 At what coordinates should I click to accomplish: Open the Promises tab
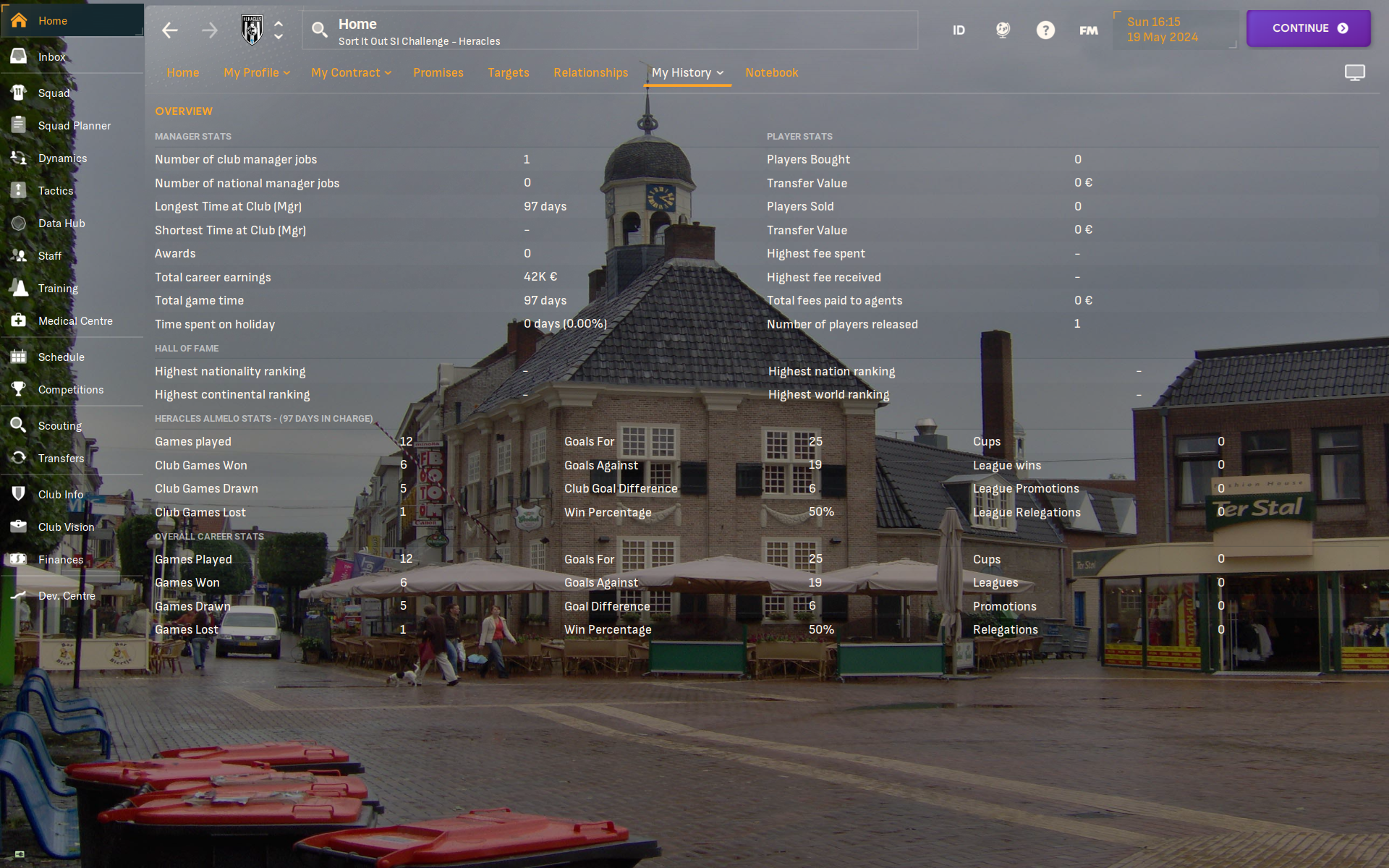(438, 72)
